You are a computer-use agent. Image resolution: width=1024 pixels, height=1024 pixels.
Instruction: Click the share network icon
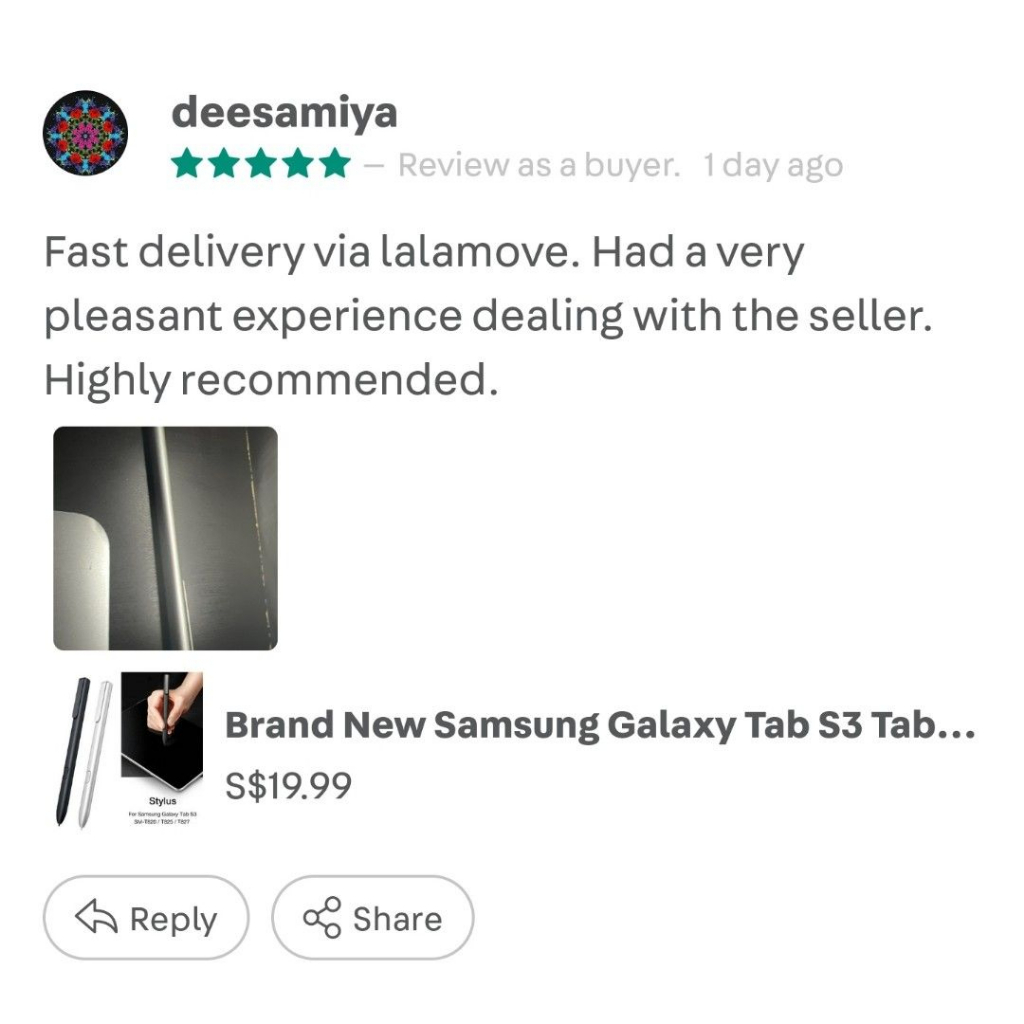pyautogui.click(x=321, y=918)
